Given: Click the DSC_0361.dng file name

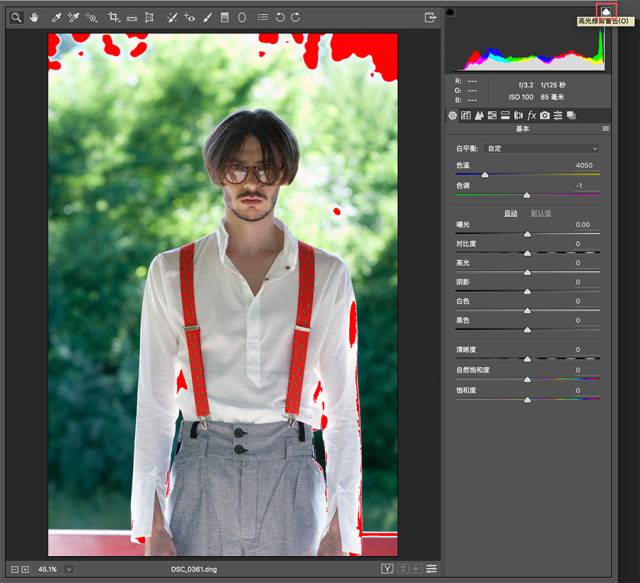Looking at the screenshot, I should tap(194, 569).
